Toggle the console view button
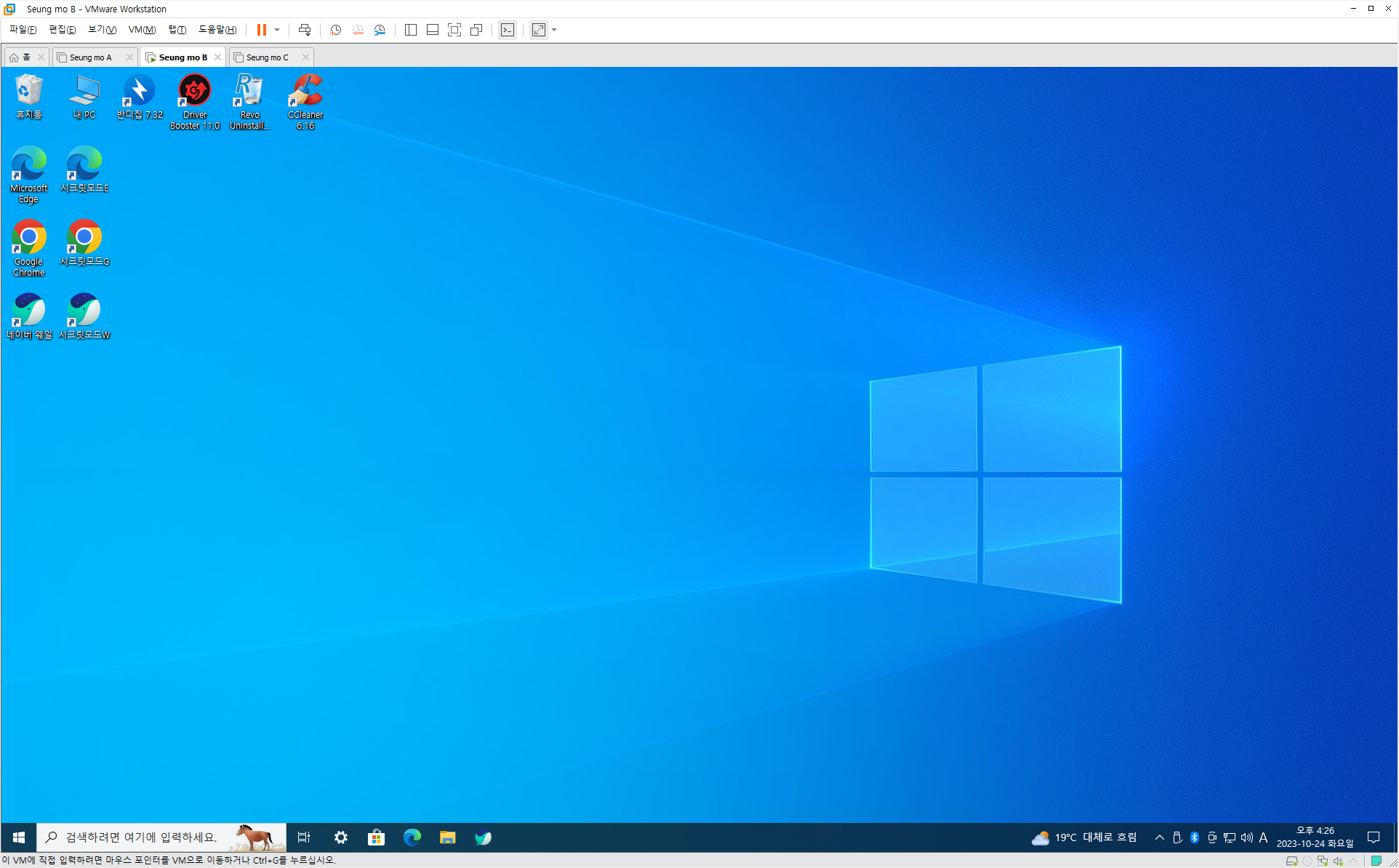This screenshot has width=1399, height=868. (x=508, y=30)
